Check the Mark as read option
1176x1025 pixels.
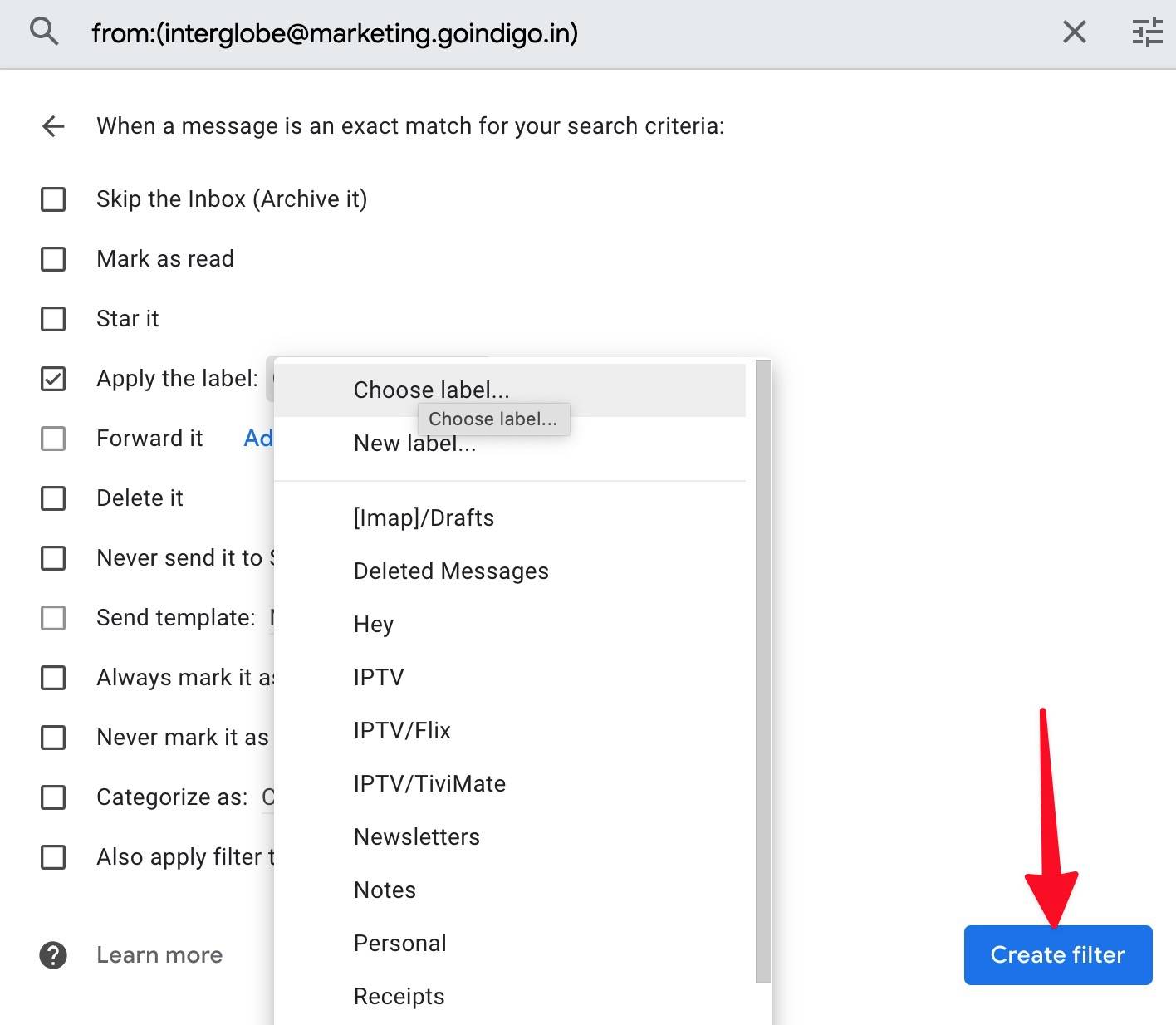pyautogui.click(x=53, y=259)
